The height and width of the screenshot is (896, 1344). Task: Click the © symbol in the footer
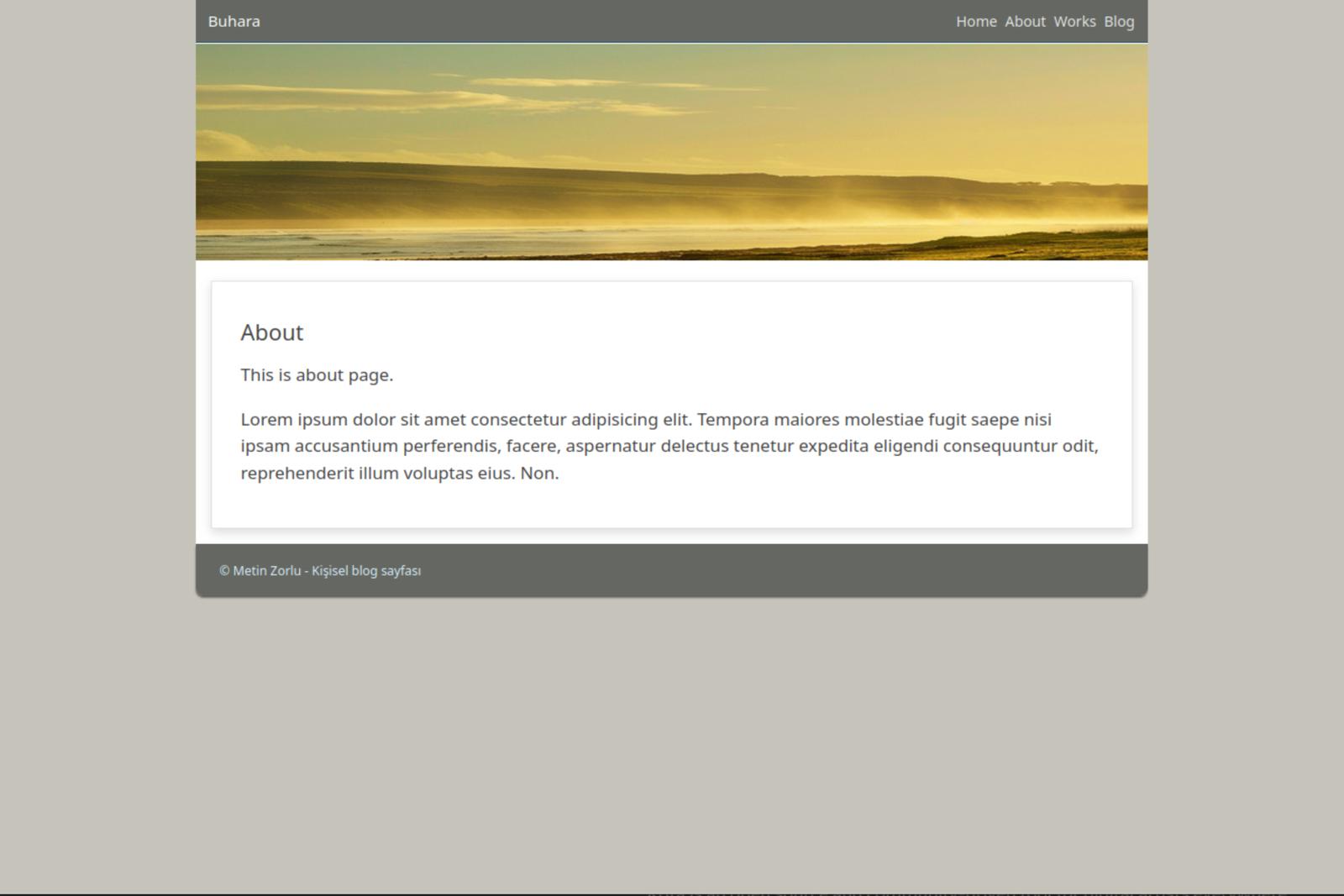point(224,571)
